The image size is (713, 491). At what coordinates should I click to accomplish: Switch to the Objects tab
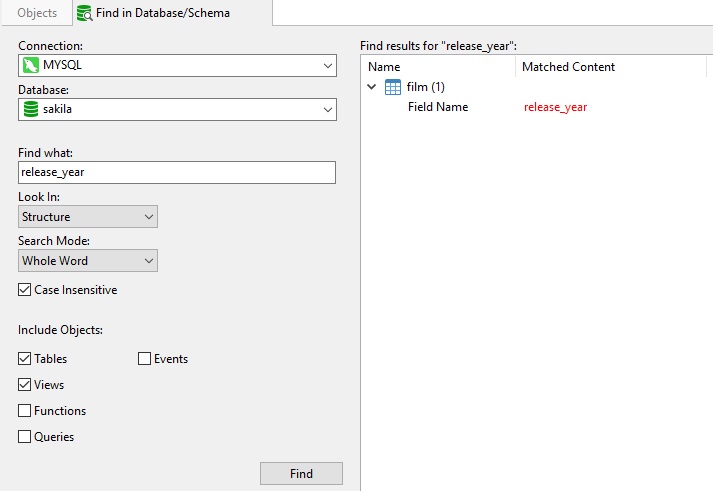click(37, 13)
